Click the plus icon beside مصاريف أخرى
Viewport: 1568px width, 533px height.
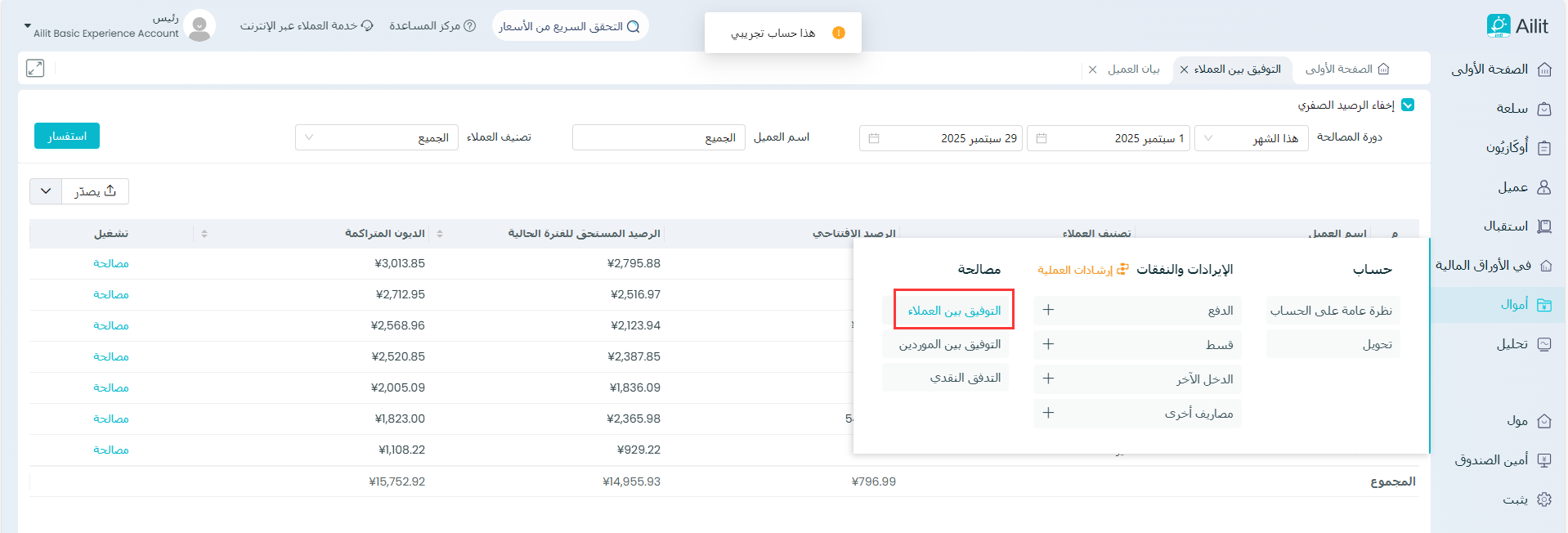[1048, 413]
